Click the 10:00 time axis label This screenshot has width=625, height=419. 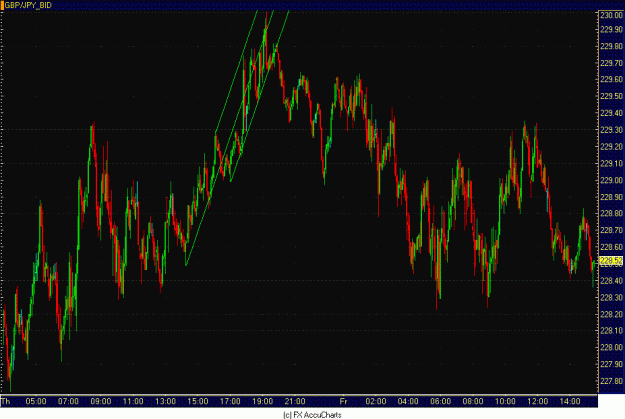click(505, 401)
